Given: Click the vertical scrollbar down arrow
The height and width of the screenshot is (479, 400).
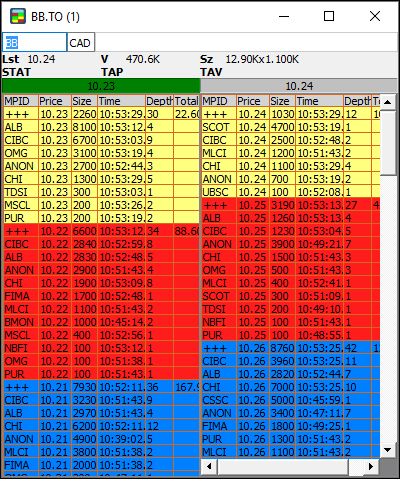Looking at the screenshot, I should click(387, 450).
